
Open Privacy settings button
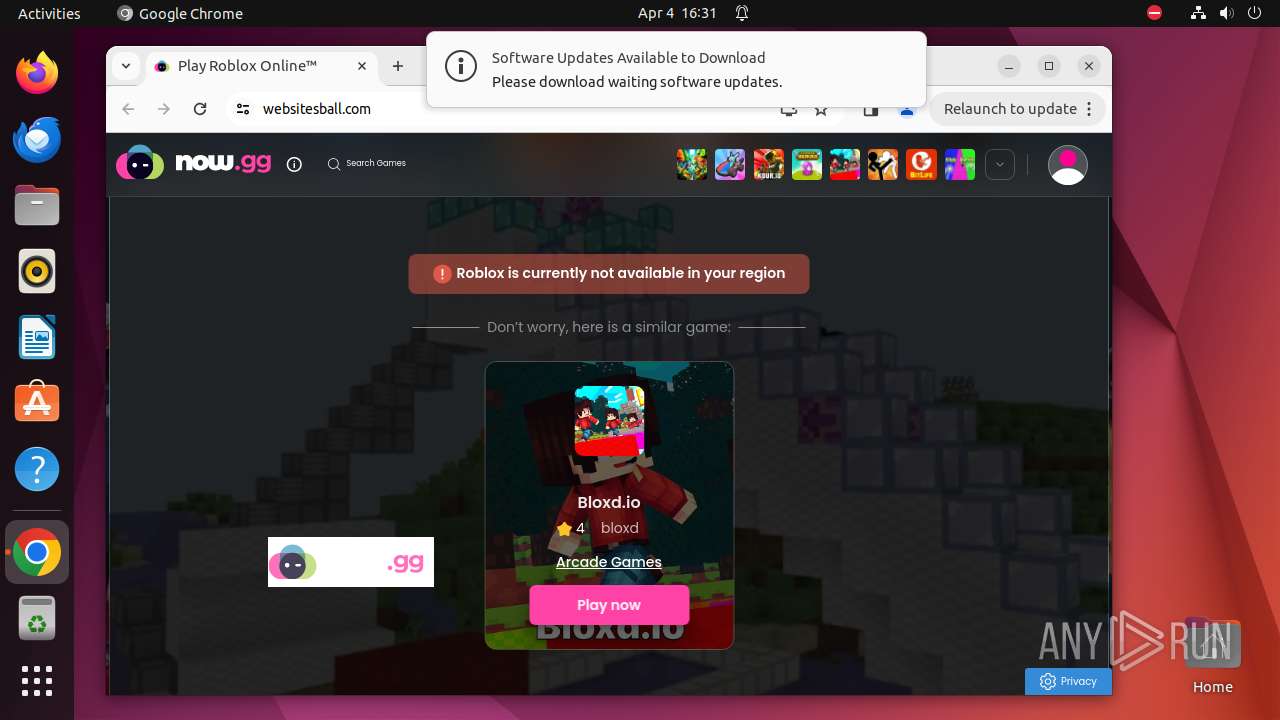[1068, 681]
